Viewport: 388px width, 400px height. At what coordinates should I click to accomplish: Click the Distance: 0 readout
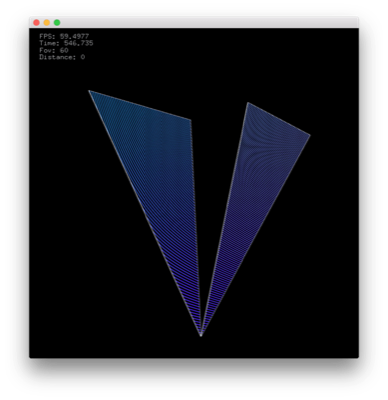(62, 57)
